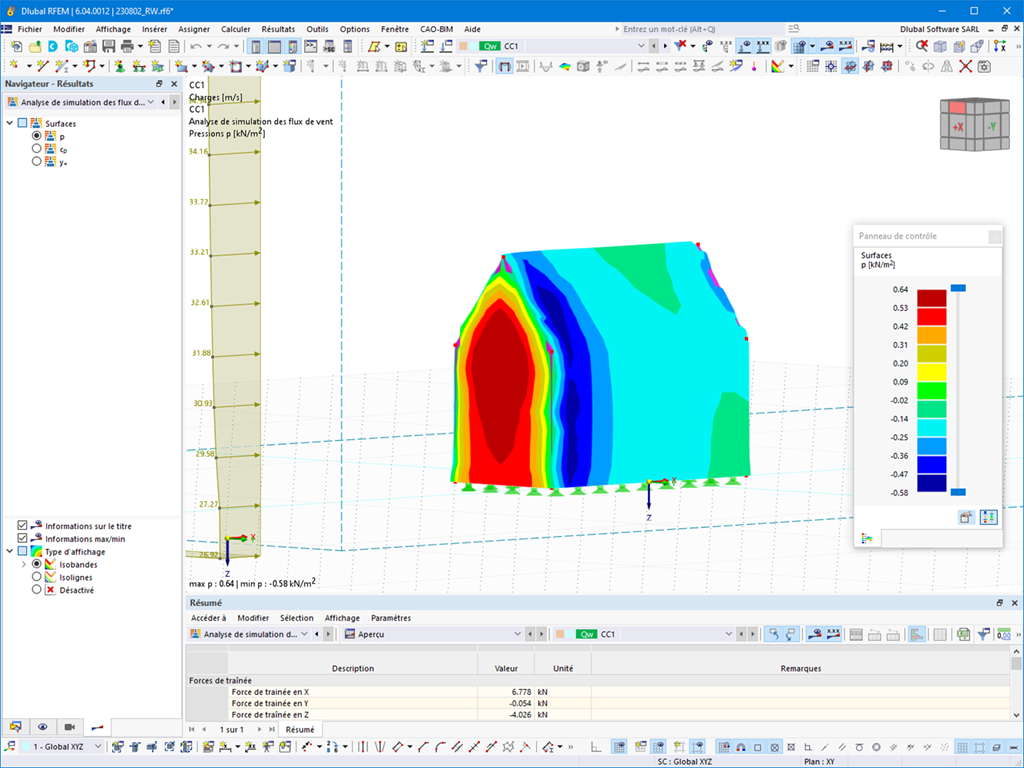Image resolution: width=1024 pixels, height=768 pixels.
Task: Open the Calculer menu
Action: [235, 29]
